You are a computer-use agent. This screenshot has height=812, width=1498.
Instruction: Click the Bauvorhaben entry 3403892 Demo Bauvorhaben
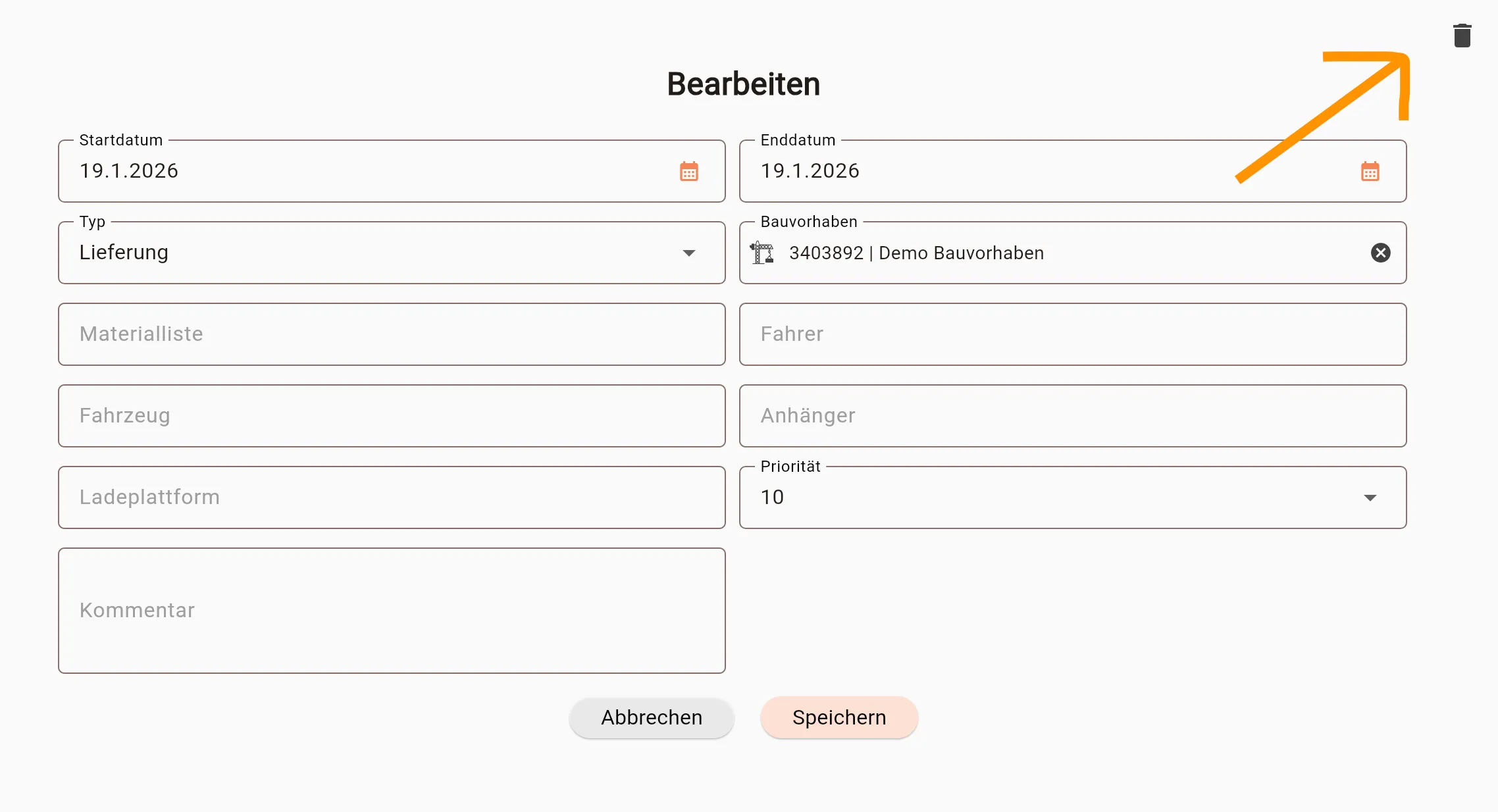[x=916, y=253]
